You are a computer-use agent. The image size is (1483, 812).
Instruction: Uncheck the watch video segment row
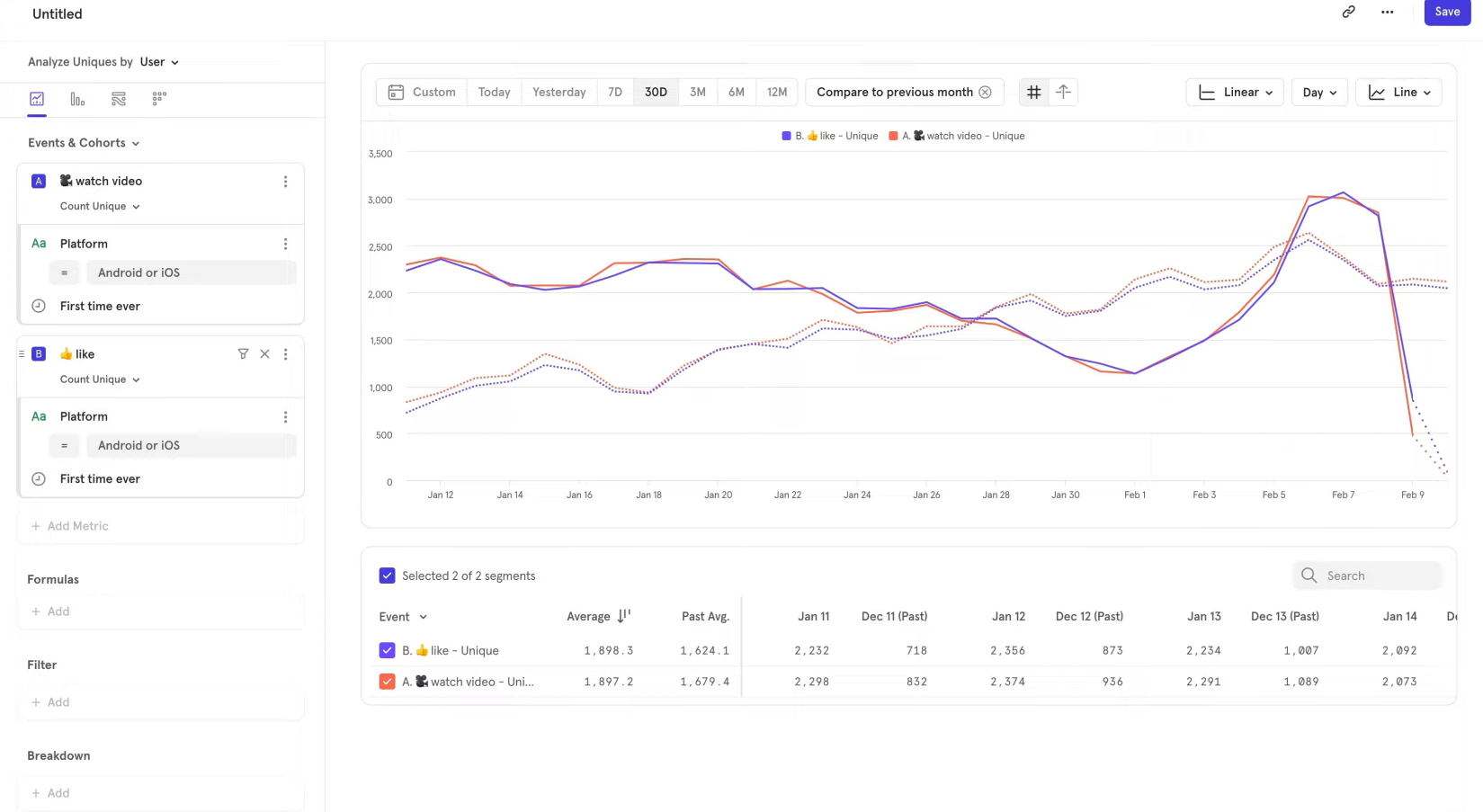pyautogui.click(x=388, y=682)
